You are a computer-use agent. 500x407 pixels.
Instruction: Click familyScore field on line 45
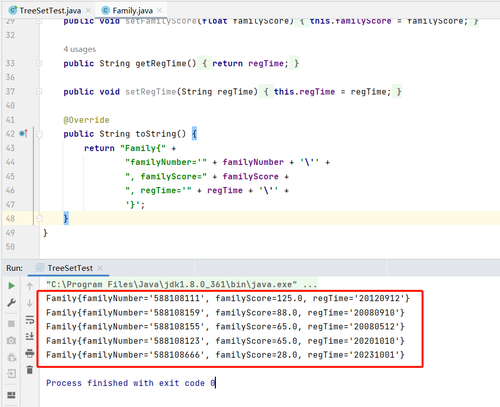coord(251,176)
